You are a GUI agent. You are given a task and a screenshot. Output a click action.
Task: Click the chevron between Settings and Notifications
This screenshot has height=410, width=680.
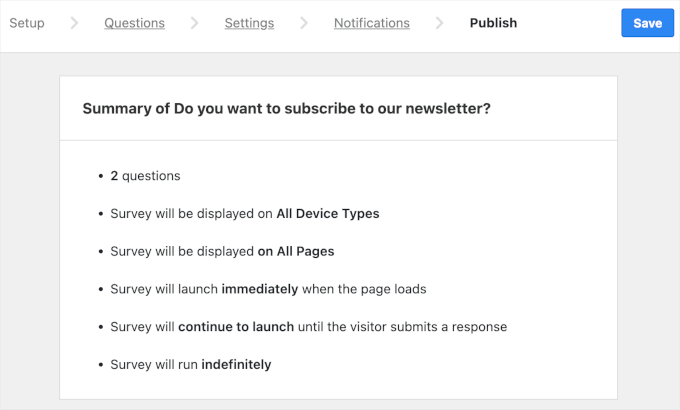coord(304,23)
